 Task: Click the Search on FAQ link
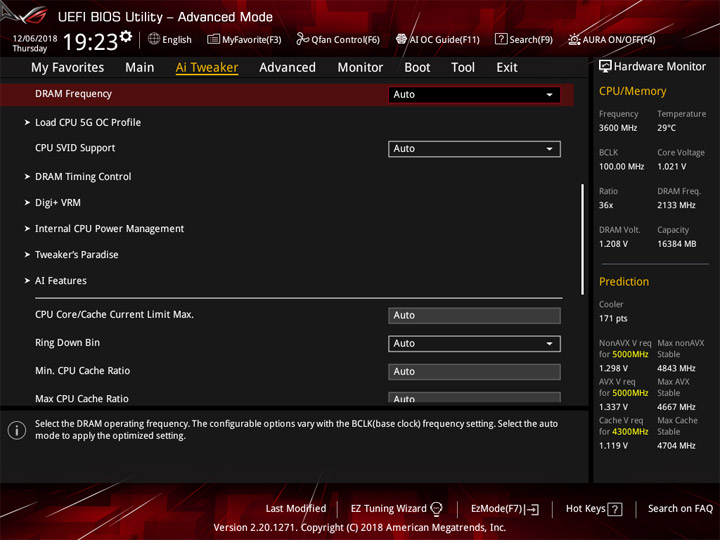[x=680, y=509]
